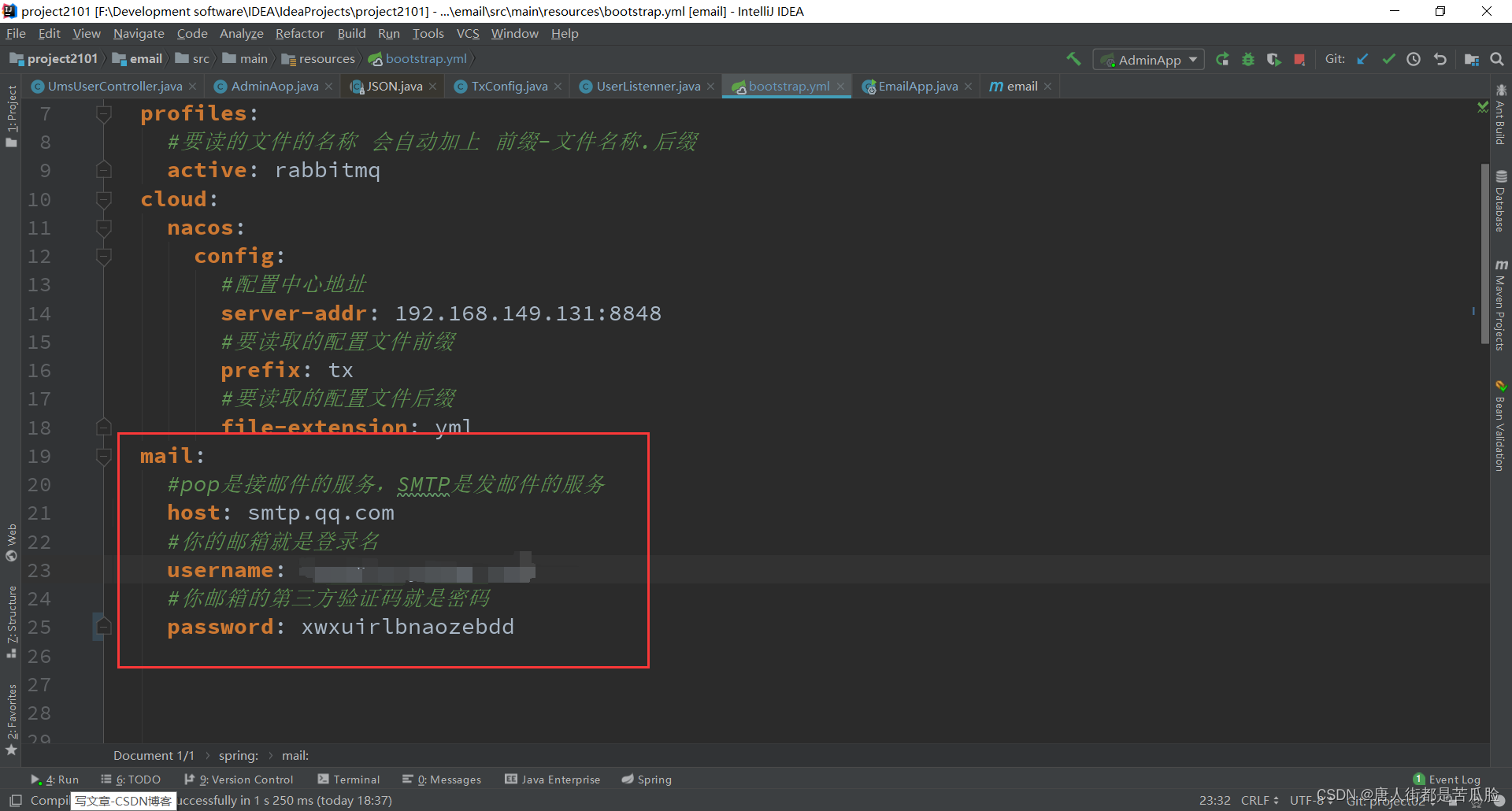Click Git commit checkmark icon
The height and width of the screenshot is (811, 1512).
tap(1388, 59)
